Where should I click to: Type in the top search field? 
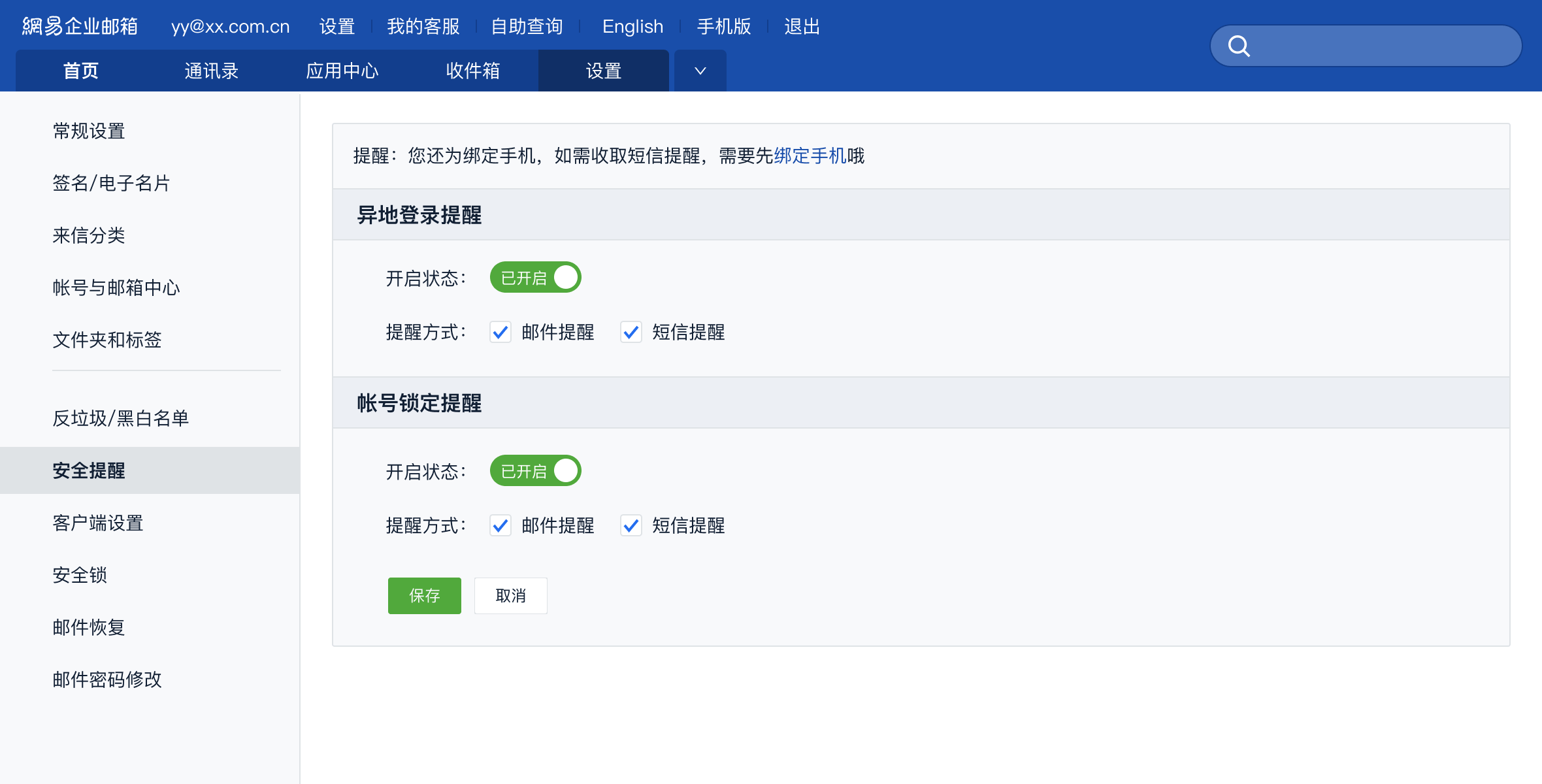1385,46
